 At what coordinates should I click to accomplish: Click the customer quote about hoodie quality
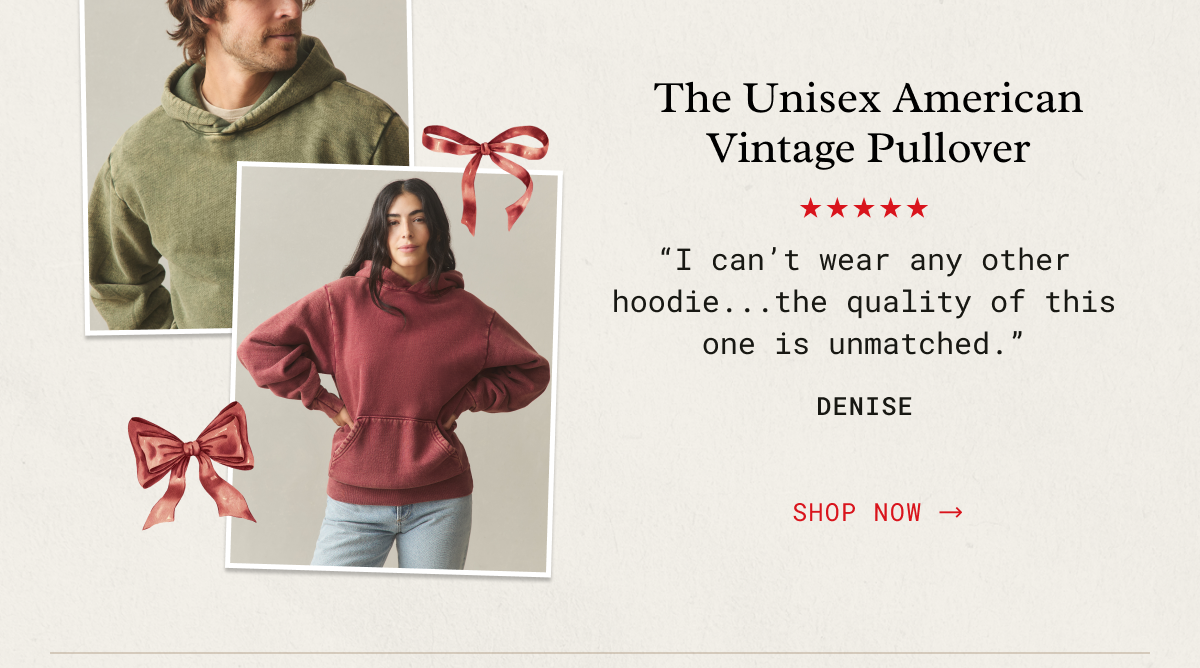(x=864, y=302)
